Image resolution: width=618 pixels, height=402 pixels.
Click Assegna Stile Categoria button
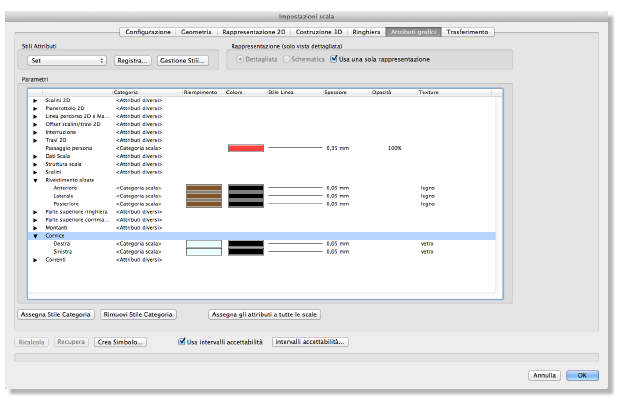point(56,315)
